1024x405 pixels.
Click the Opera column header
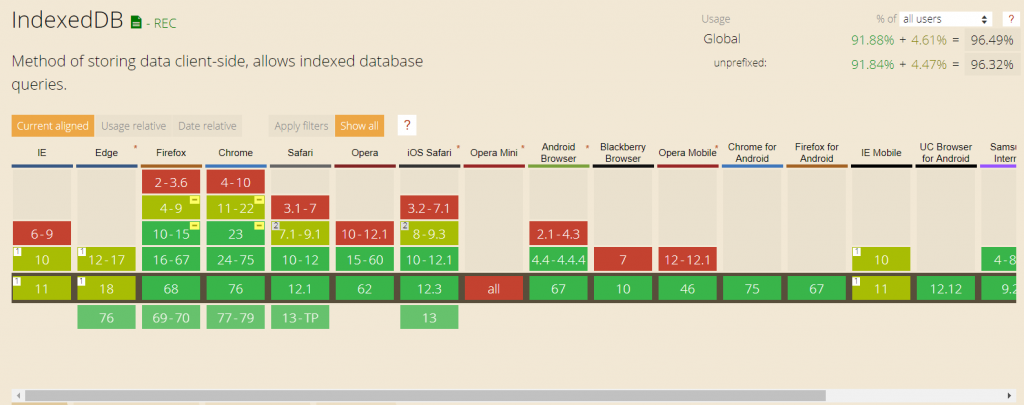coord(365,153)
